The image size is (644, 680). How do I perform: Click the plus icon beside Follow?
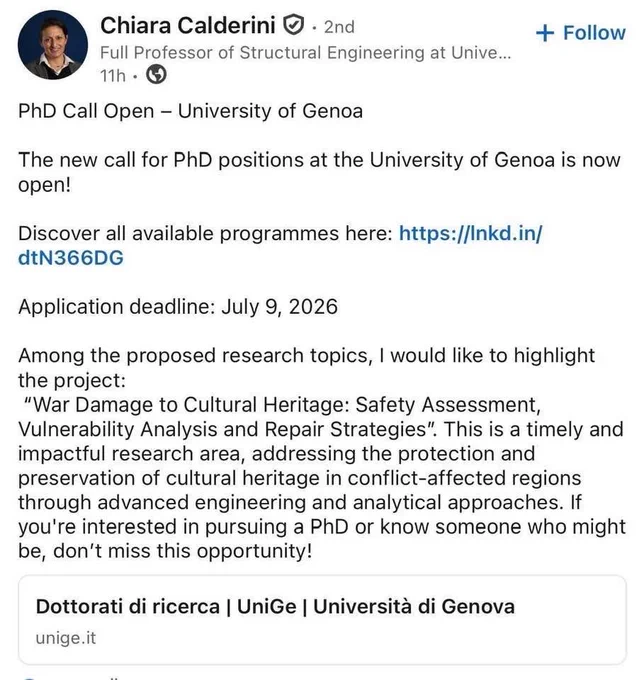click(x=545, y=33)
